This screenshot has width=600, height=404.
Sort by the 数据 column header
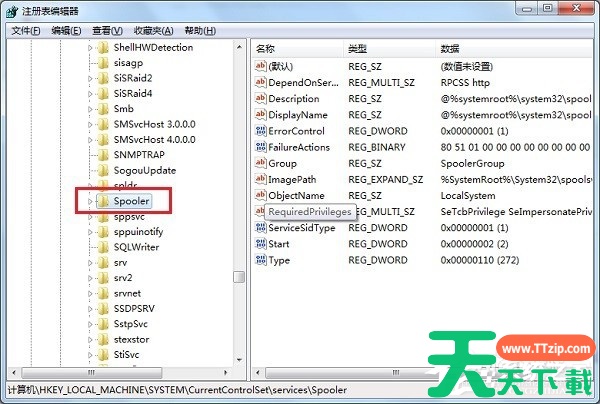click(x=514, y=49)
